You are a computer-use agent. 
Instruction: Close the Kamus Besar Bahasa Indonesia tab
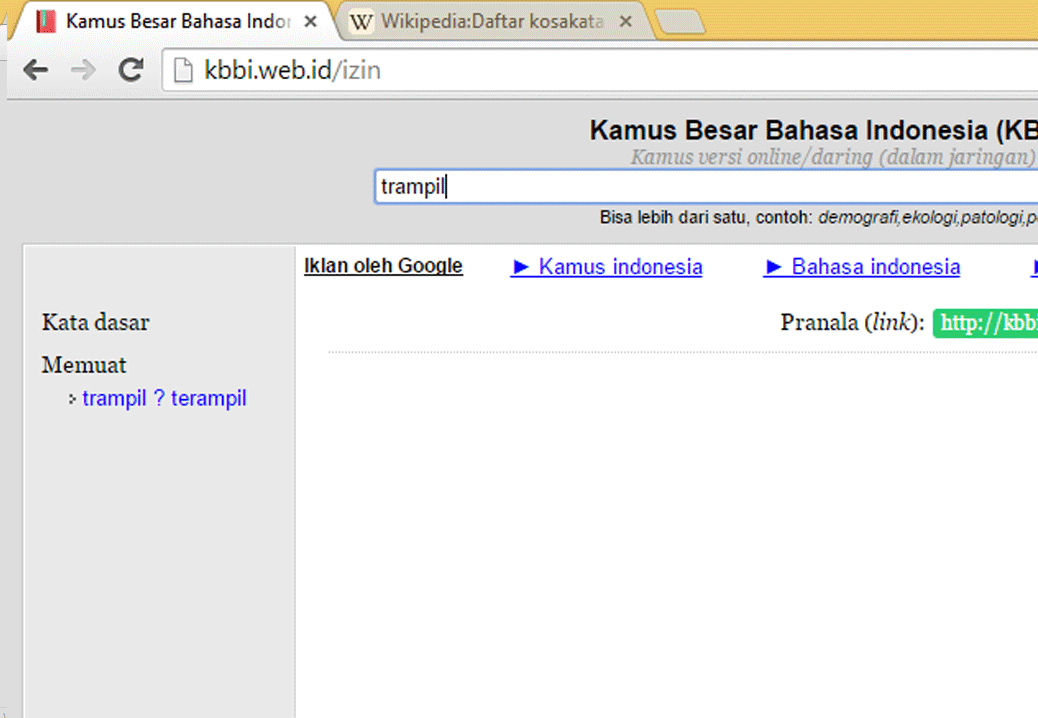pos(310,22)
